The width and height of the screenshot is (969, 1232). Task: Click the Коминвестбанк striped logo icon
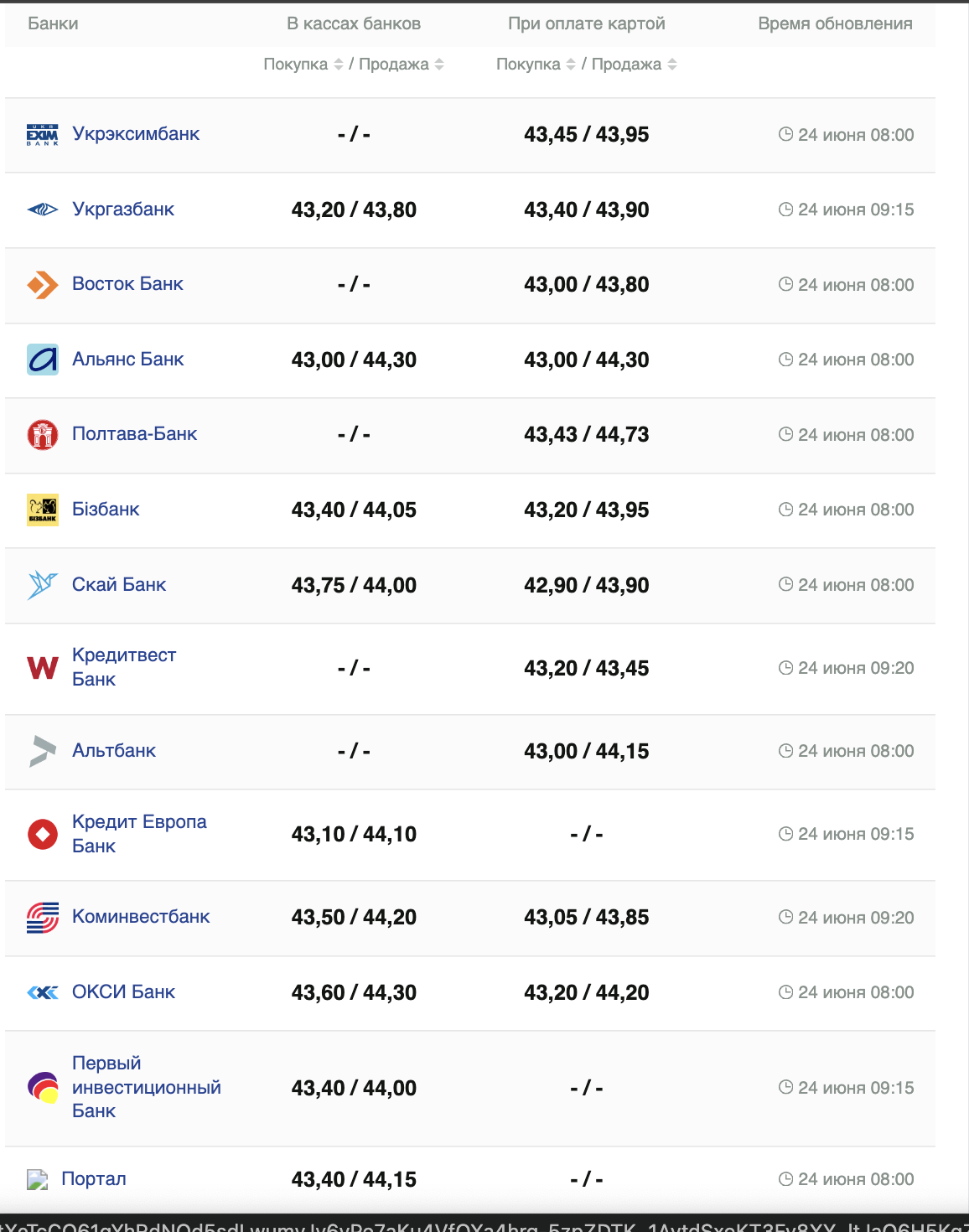tap(43, 918)
